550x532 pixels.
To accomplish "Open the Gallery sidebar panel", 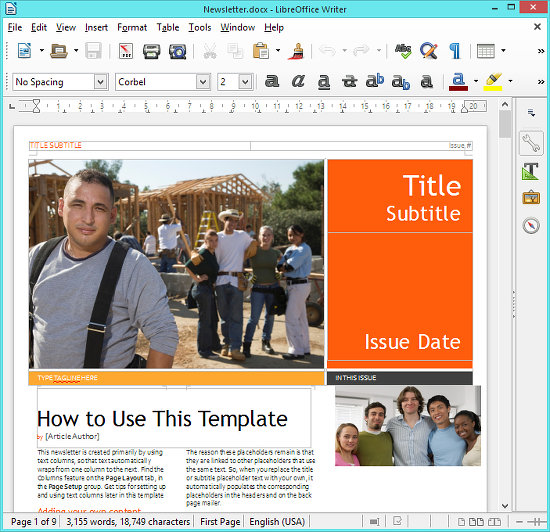I will click(x=531, y=197).
